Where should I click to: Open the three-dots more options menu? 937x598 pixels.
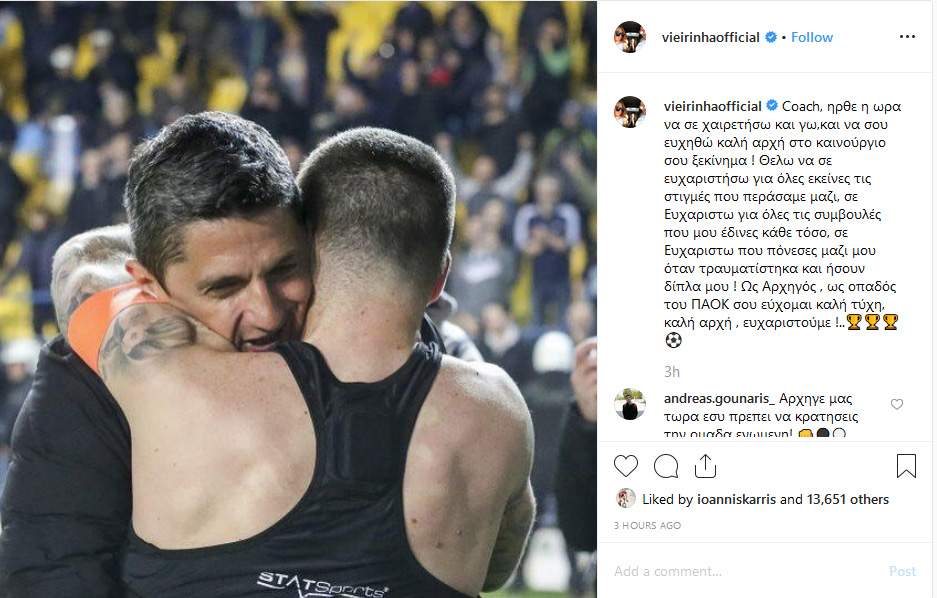907,37
